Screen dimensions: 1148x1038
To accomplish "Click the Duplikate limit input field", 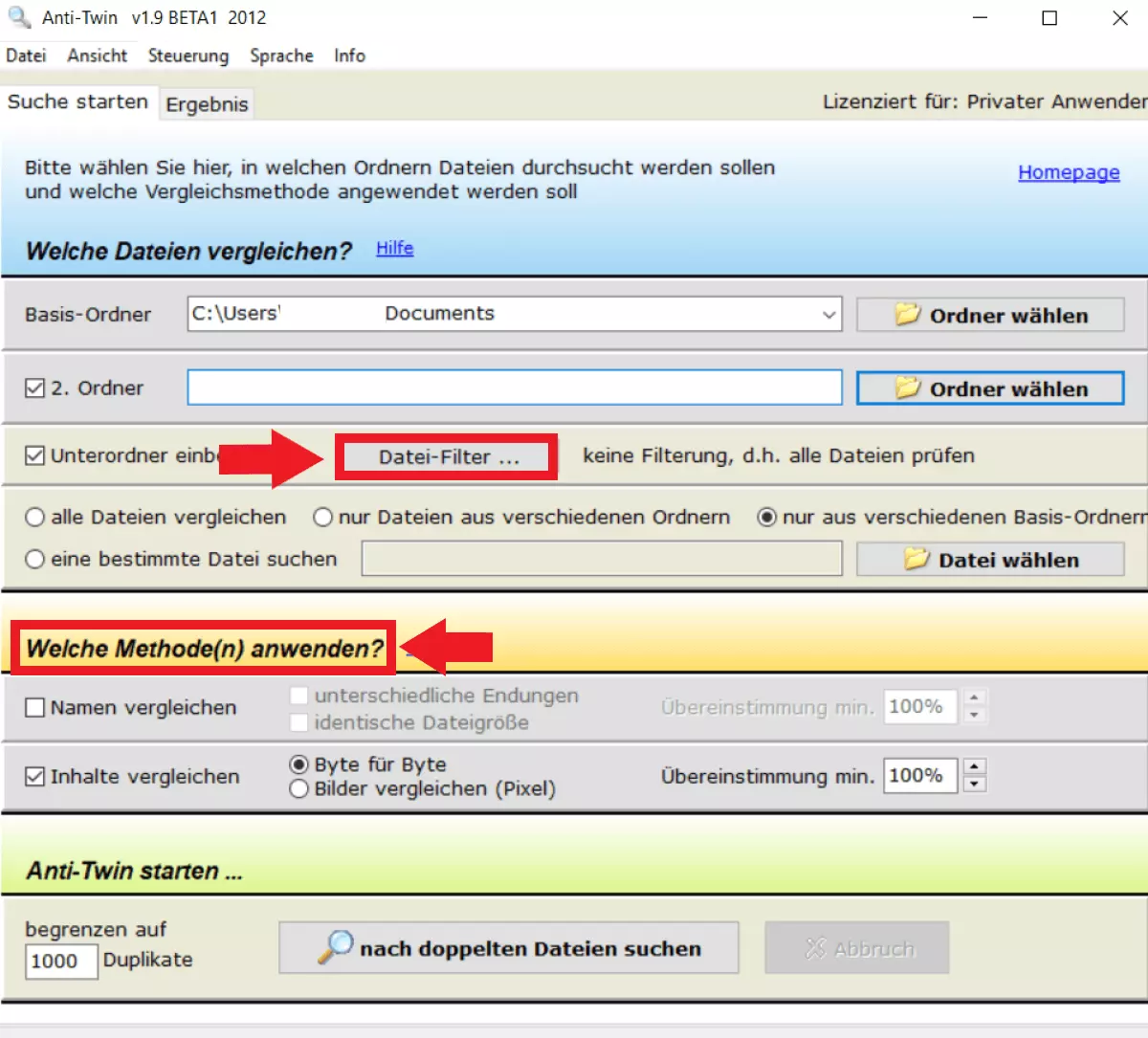I will point(60,961).
